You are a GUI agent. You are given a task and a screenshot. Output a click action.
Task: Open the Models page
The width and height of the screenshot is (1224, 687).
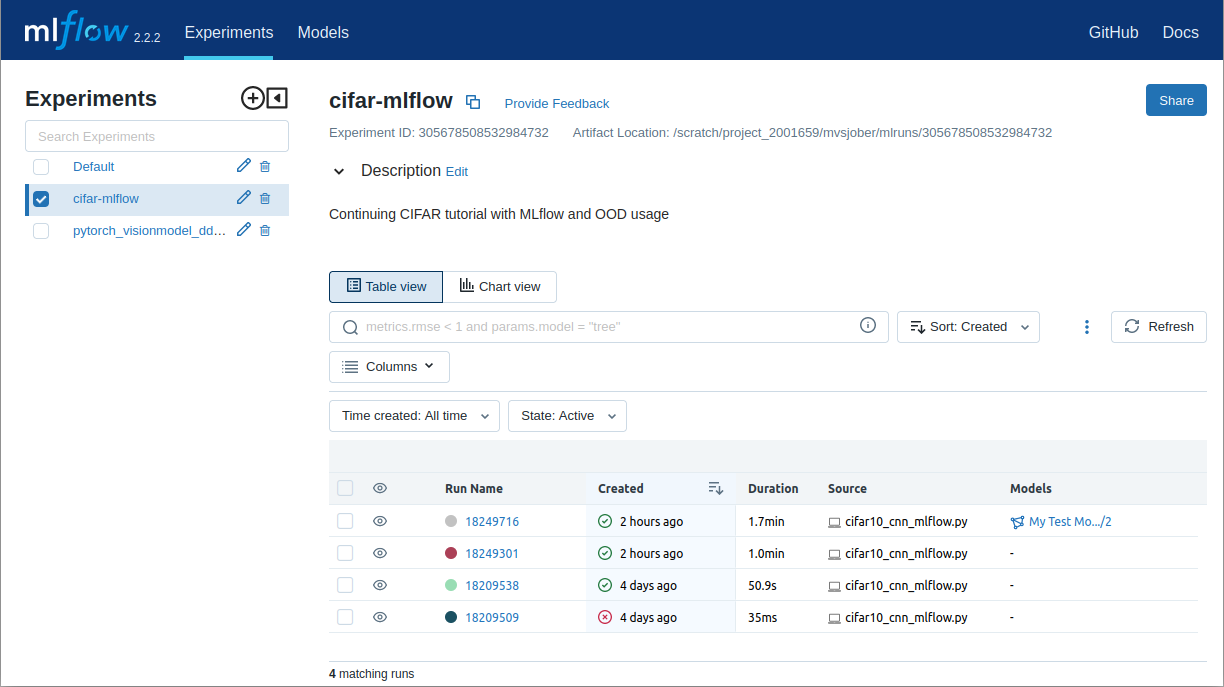[x=323, y=32]
